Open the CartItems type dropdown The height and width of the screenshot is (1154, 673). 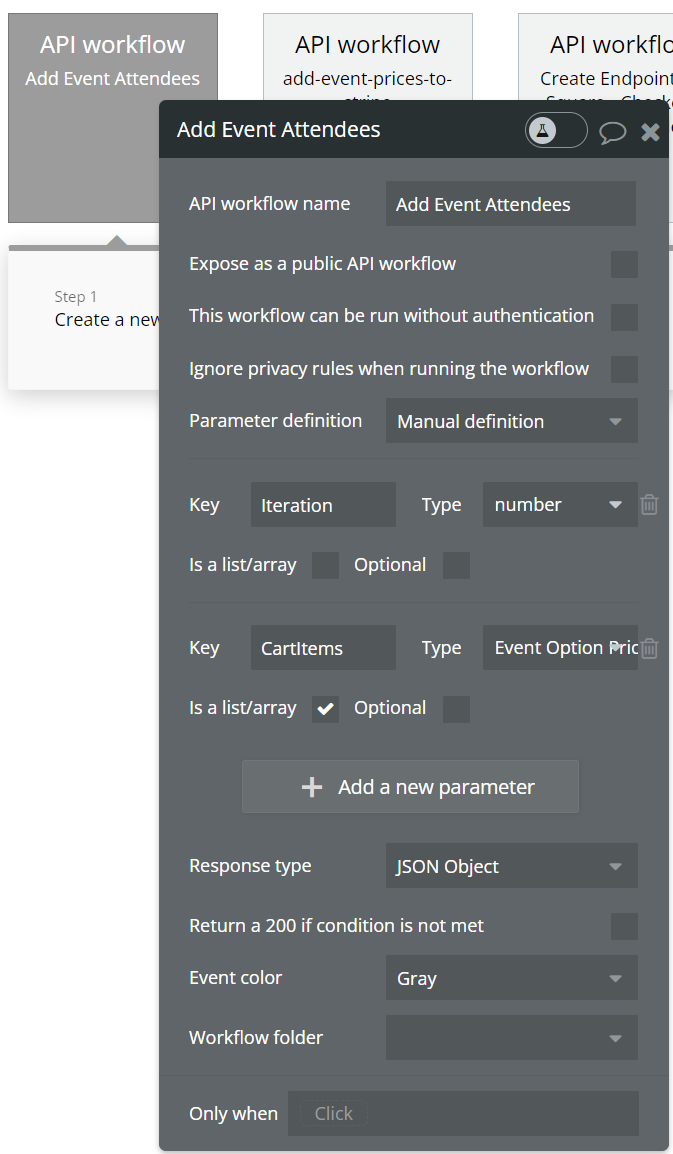(559, 648)
